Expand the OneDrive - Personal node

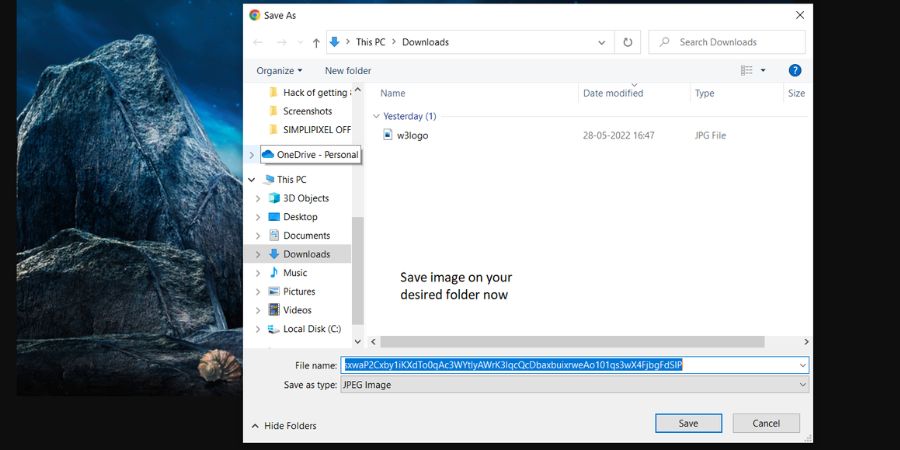251,154
